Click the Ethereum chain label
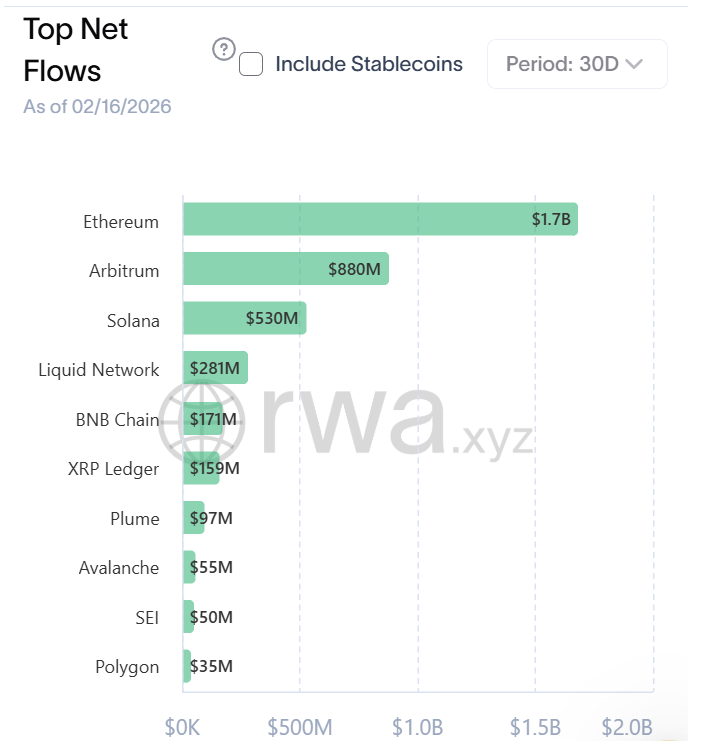Image resolution: width=703 pixels, height=745 pixels. (121, 222)
